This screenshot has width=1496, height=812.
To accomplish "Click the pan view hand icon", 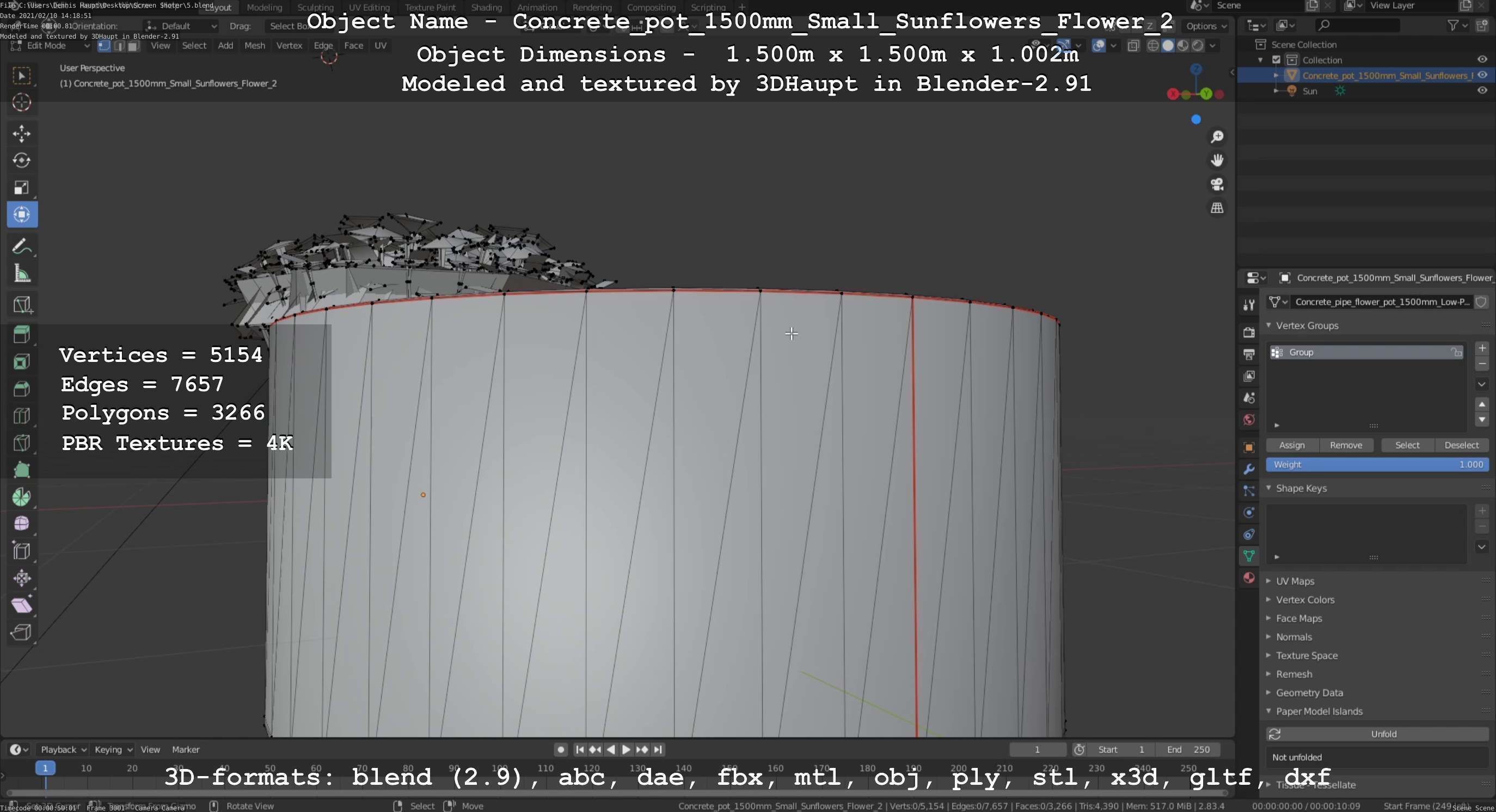I will pos(1217,160).
